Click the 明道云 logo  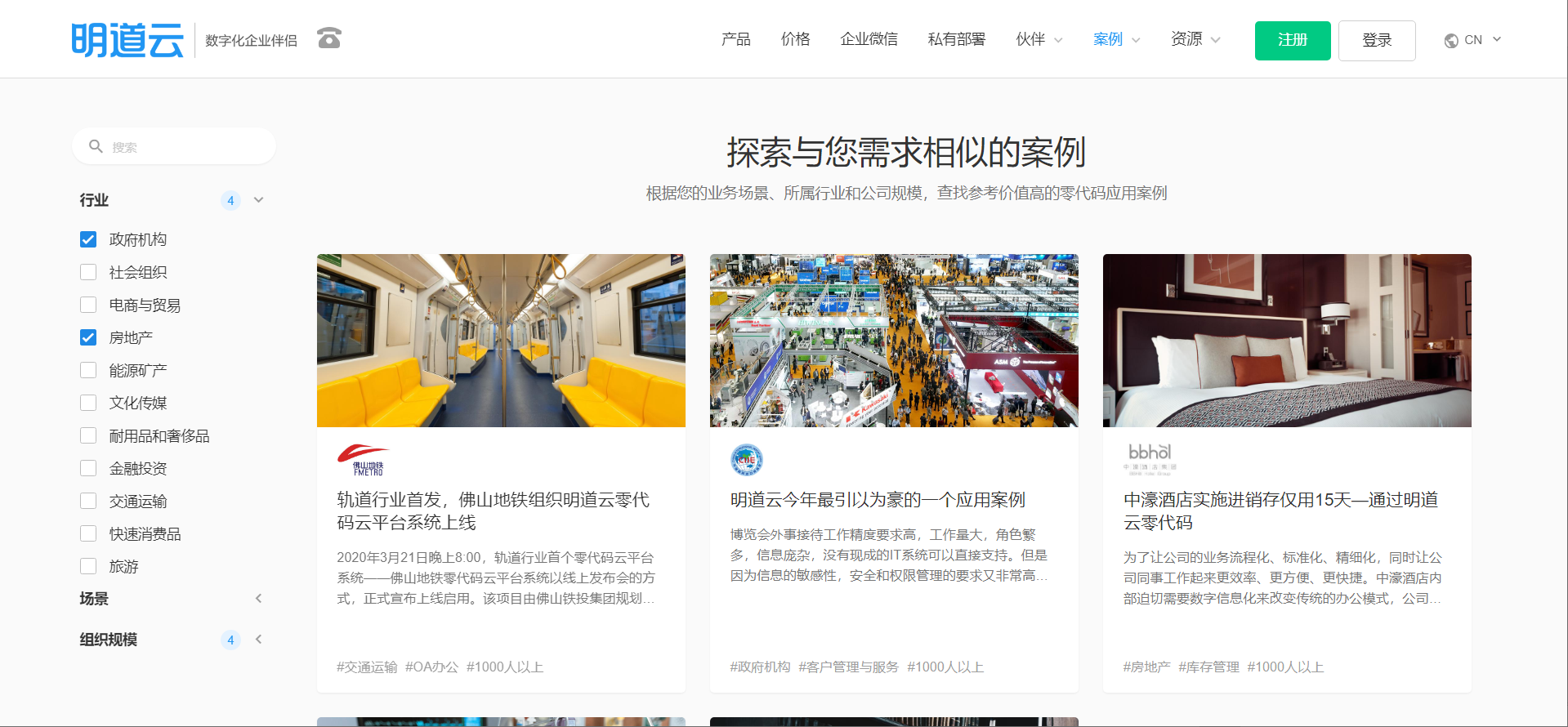coord(127,40)
